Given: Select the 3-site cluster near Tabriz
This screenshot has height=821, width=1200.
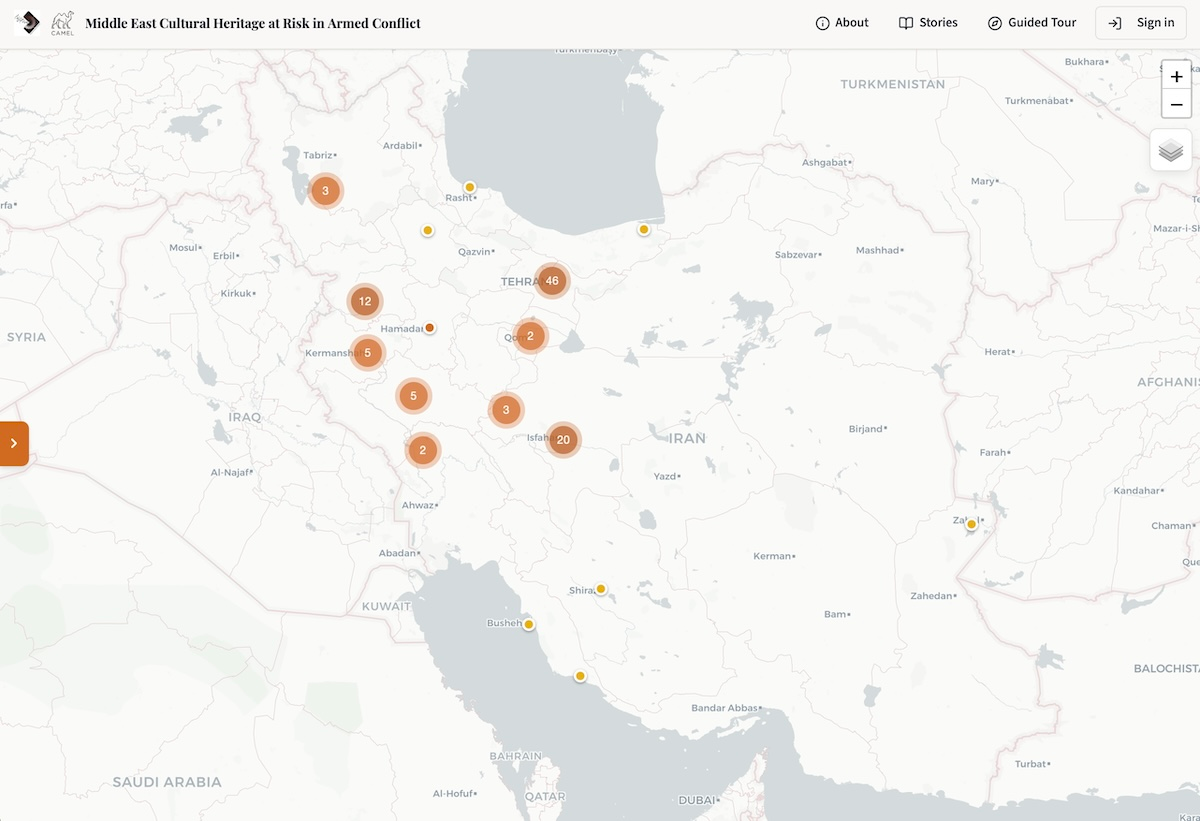Looking at the screenshot, I should 325,190.
